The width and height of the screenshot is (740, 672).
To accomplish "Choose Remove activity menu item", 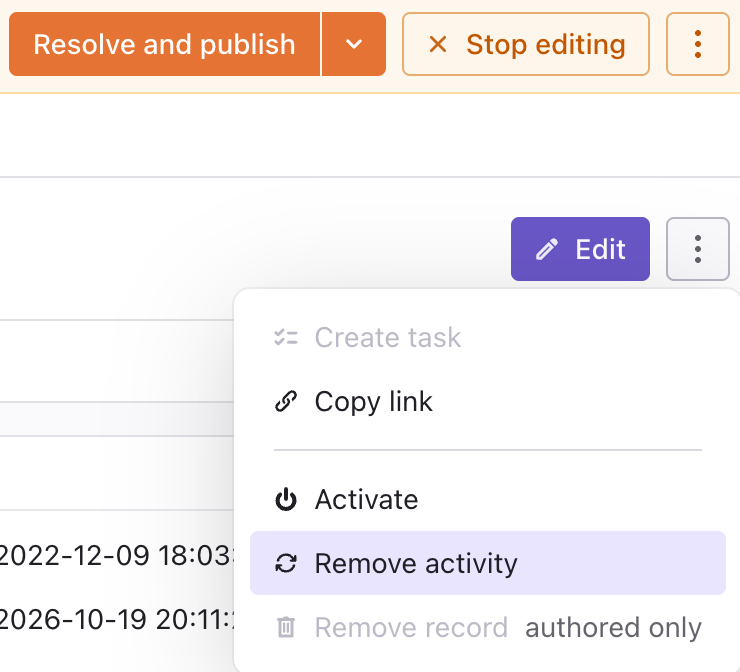I will click(488, 563).
